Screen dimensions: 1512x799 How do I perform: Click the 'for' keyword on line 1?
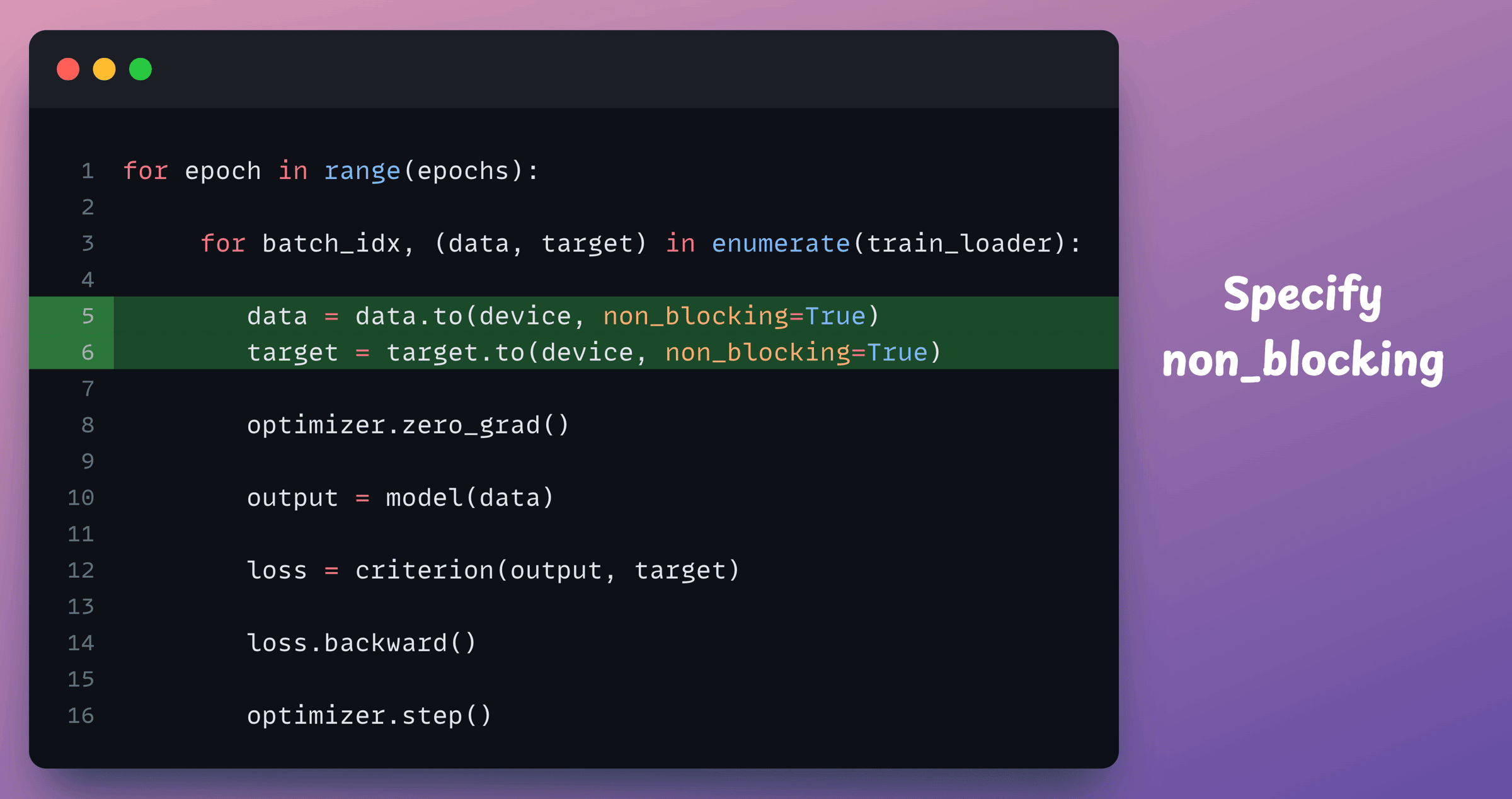pyautogui.click(x=146, y=171)
